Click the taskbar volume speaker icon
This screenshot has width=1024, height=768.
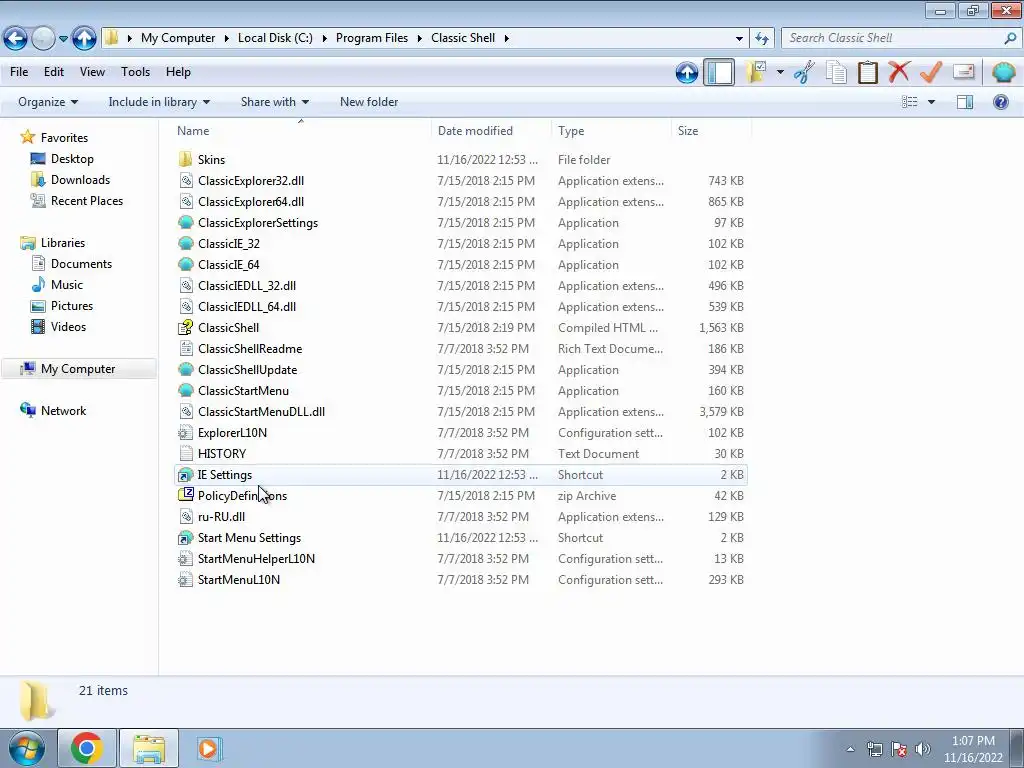(x=922, y=749)
